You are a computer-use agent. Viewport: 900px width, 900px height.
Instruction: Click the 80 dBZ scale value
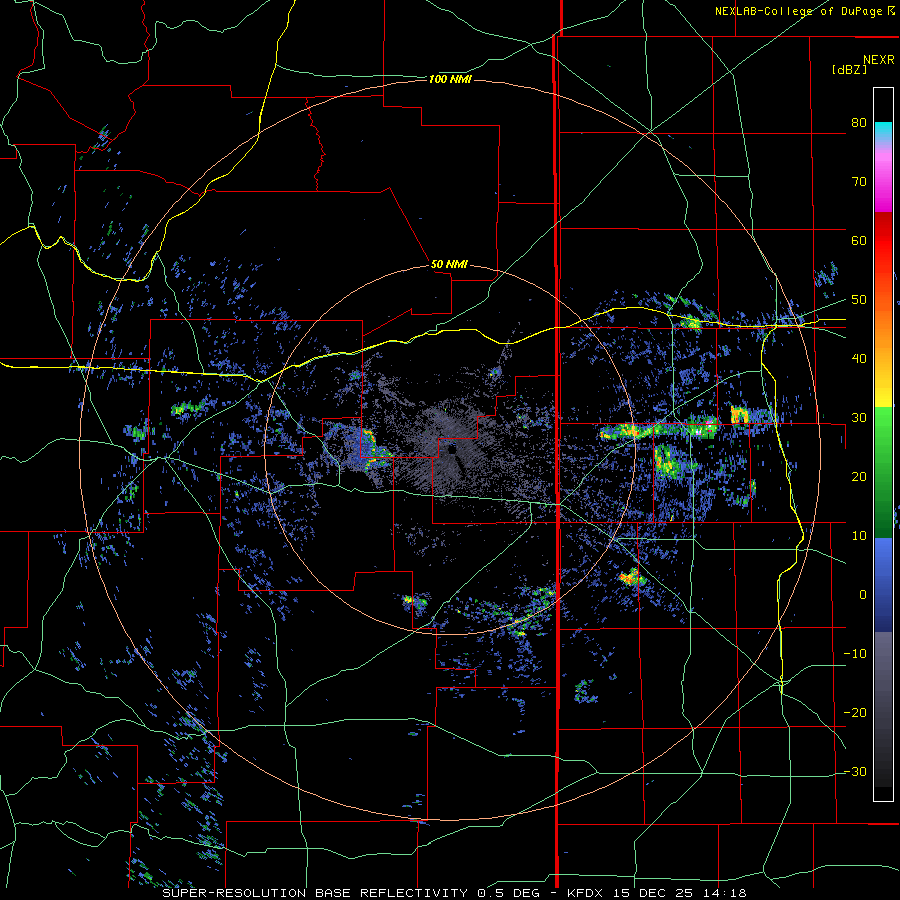(x=859, y=122)
